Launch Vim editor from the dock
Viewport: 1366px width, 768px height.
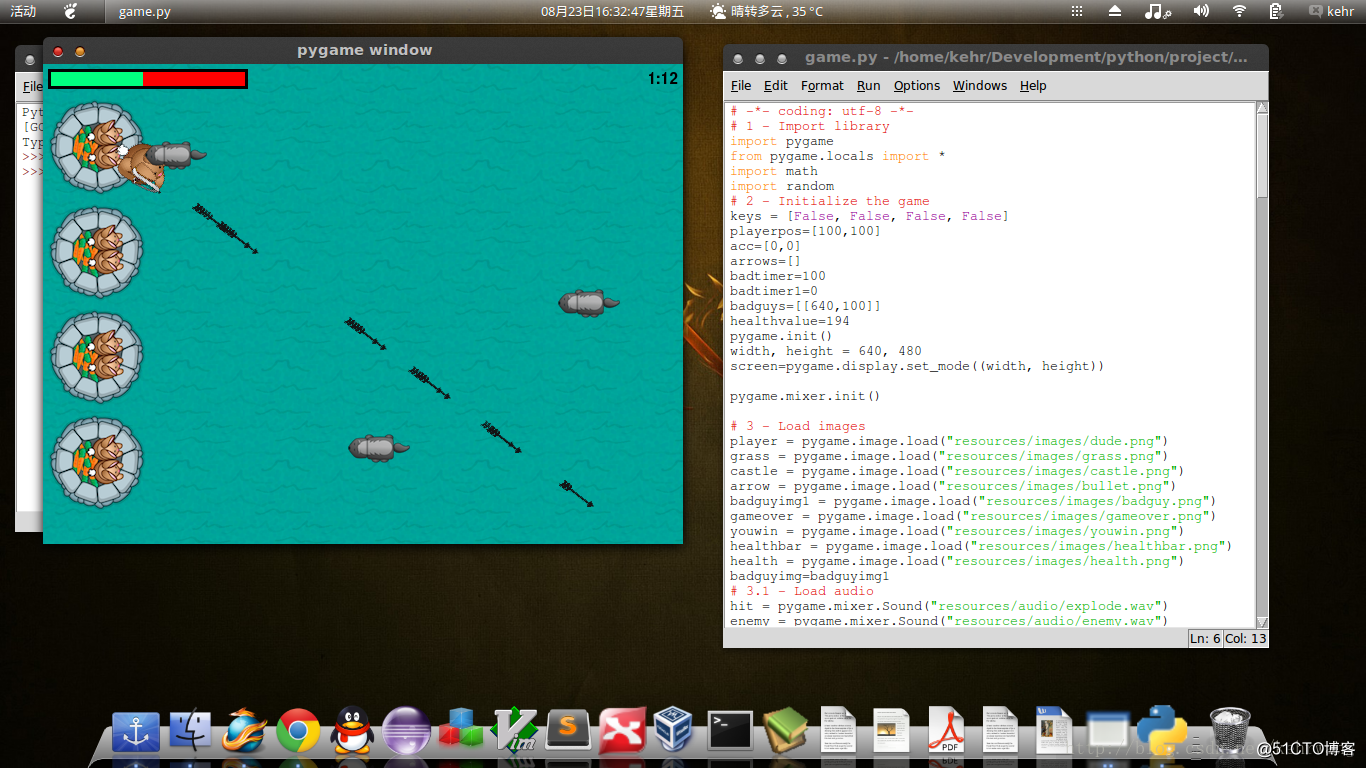(516, 731)
